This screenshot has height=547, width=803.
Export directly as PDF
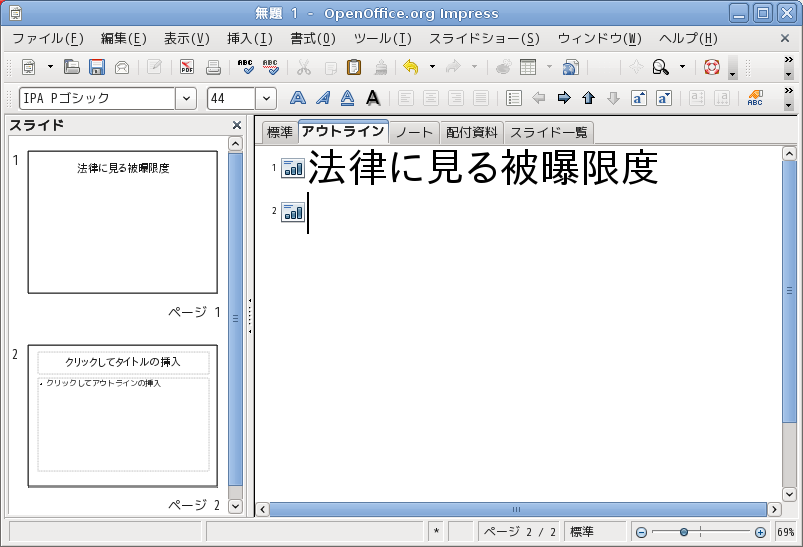187,68
